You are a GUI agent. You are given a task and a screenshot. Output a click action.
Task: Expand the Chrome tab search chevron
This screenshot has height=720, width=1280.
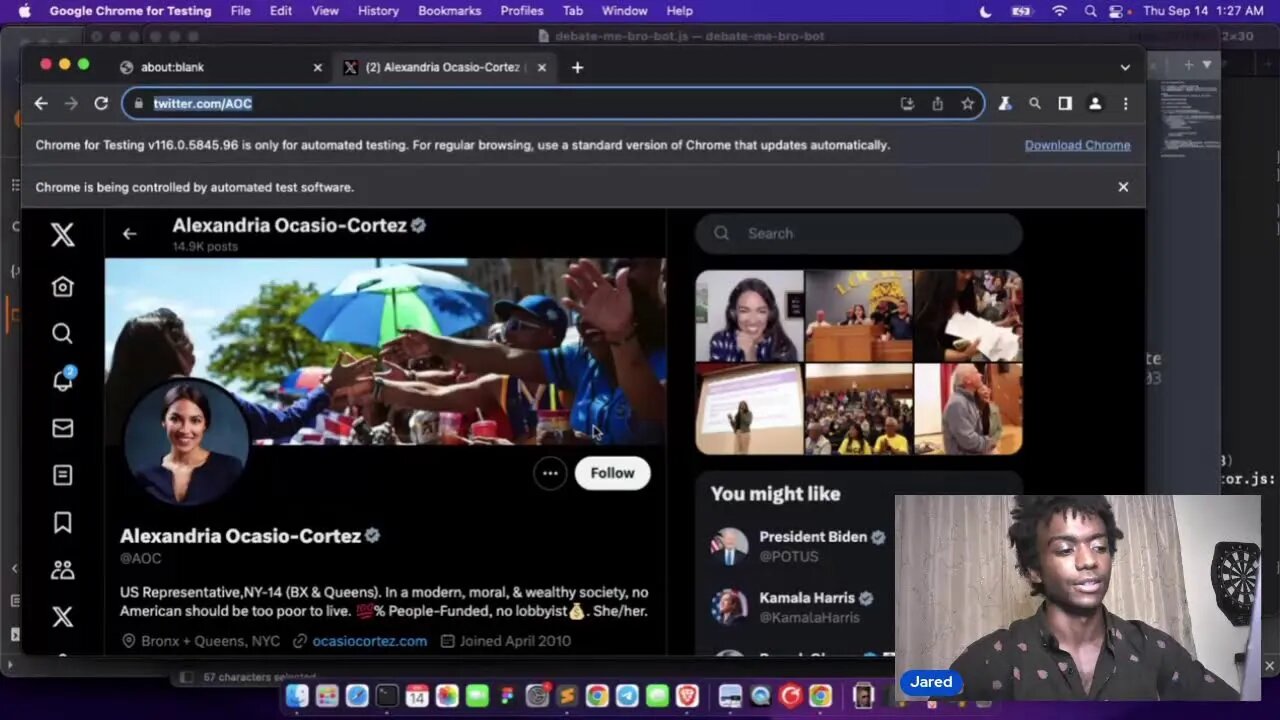pyautogui.click(x=1125, y=67)
